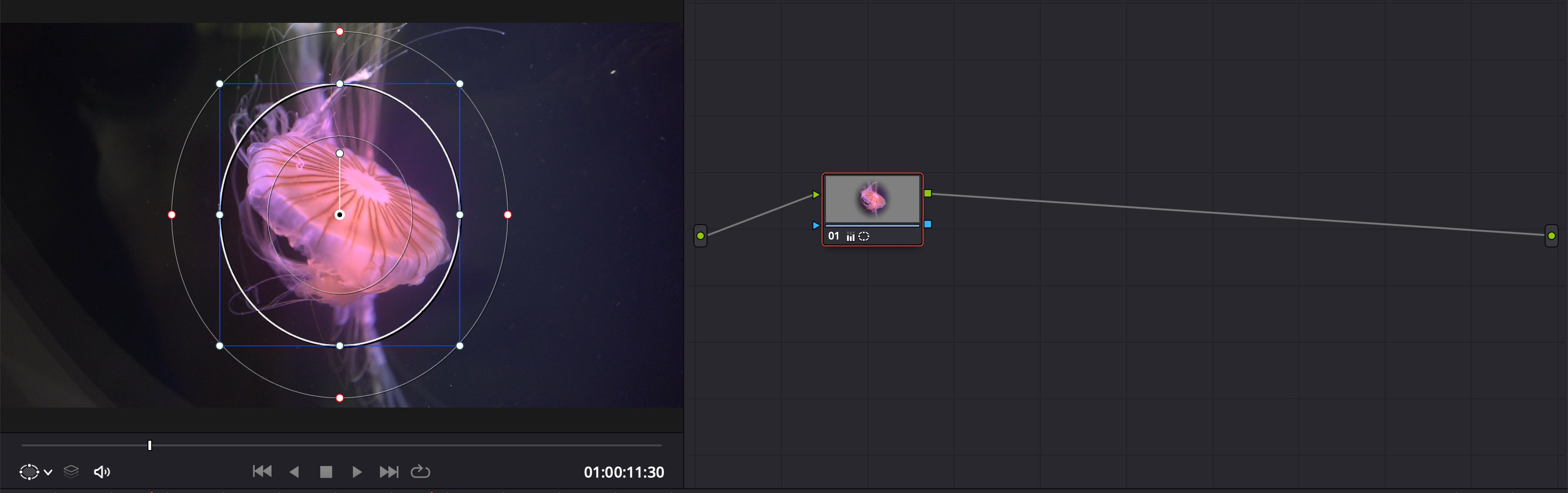Click the node graph source input connector
The width and height of the screenshot is (1568, 493).
click(700, 236)
